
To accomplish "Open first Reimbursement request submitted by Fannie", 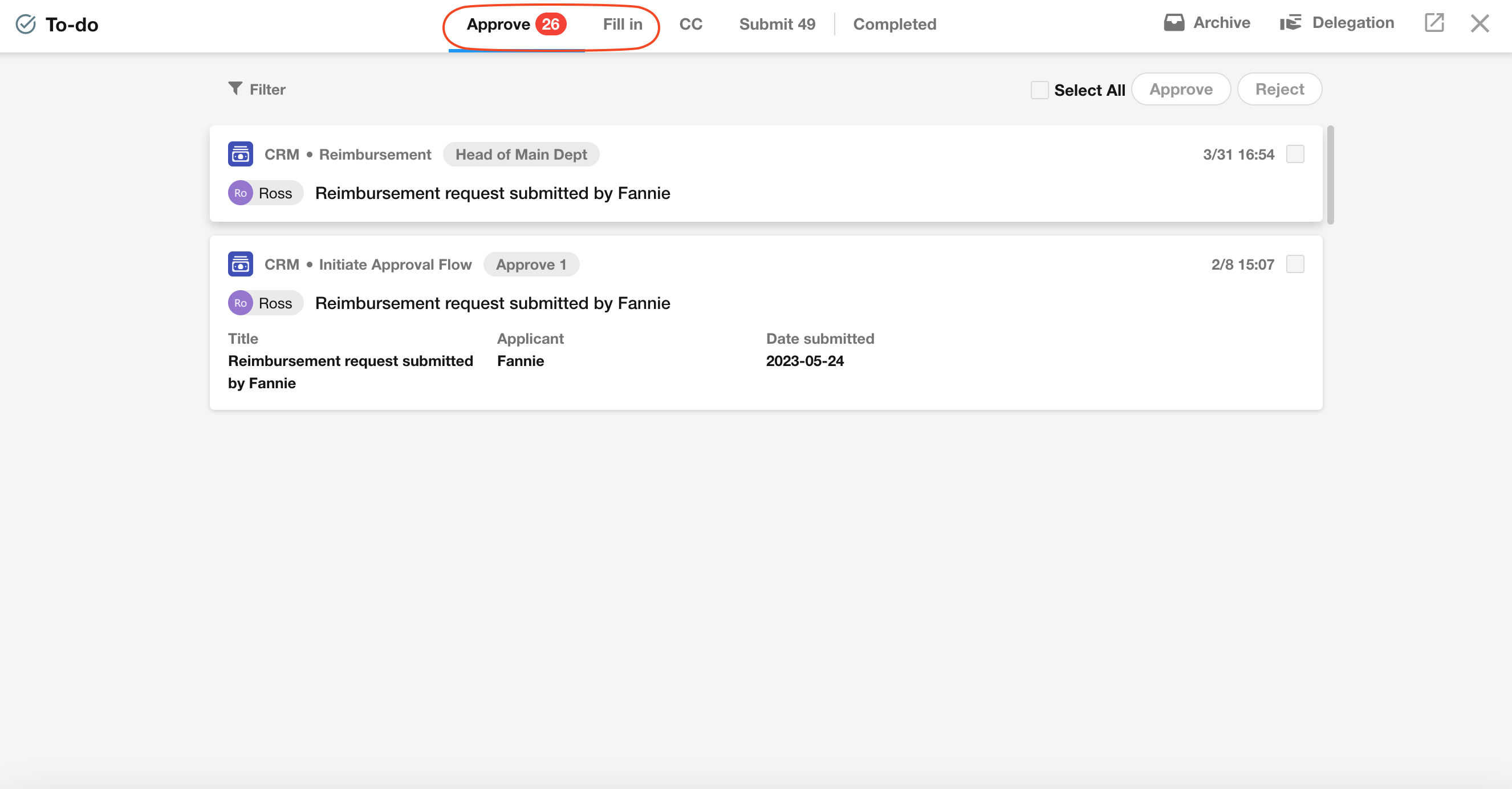I will [x=493, y=193].
